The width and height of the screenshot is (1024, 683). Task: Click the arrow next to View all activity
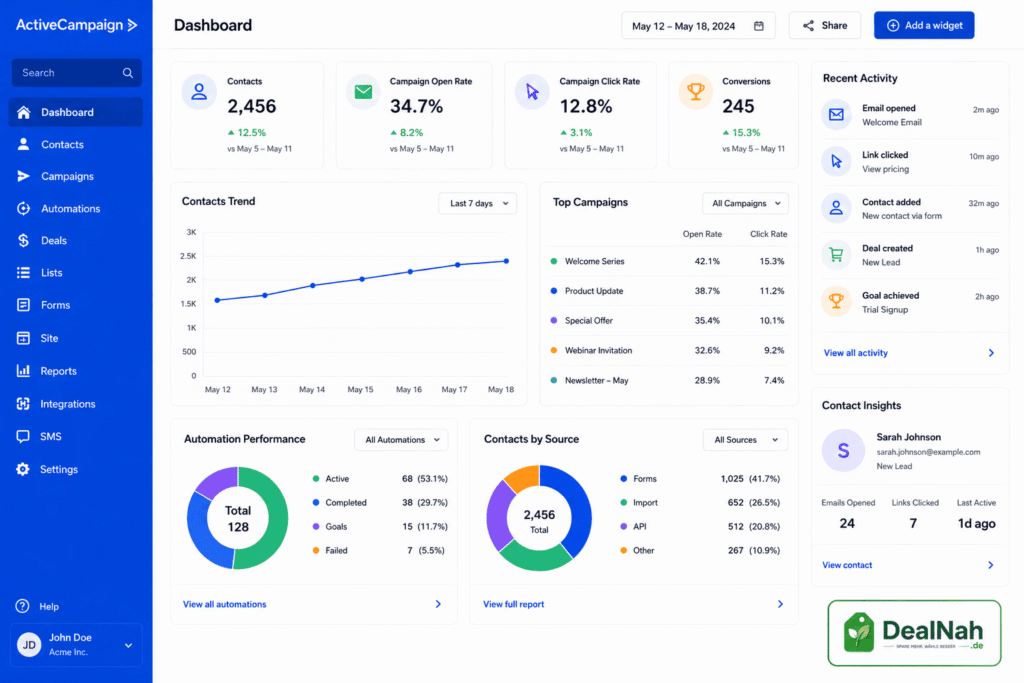tap(991, 353)
